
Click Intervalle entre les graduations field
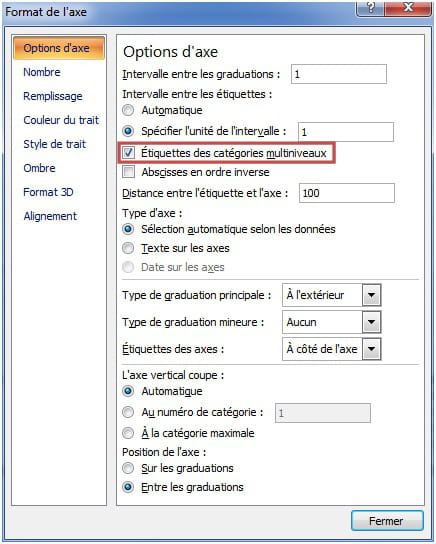(339, 74)
